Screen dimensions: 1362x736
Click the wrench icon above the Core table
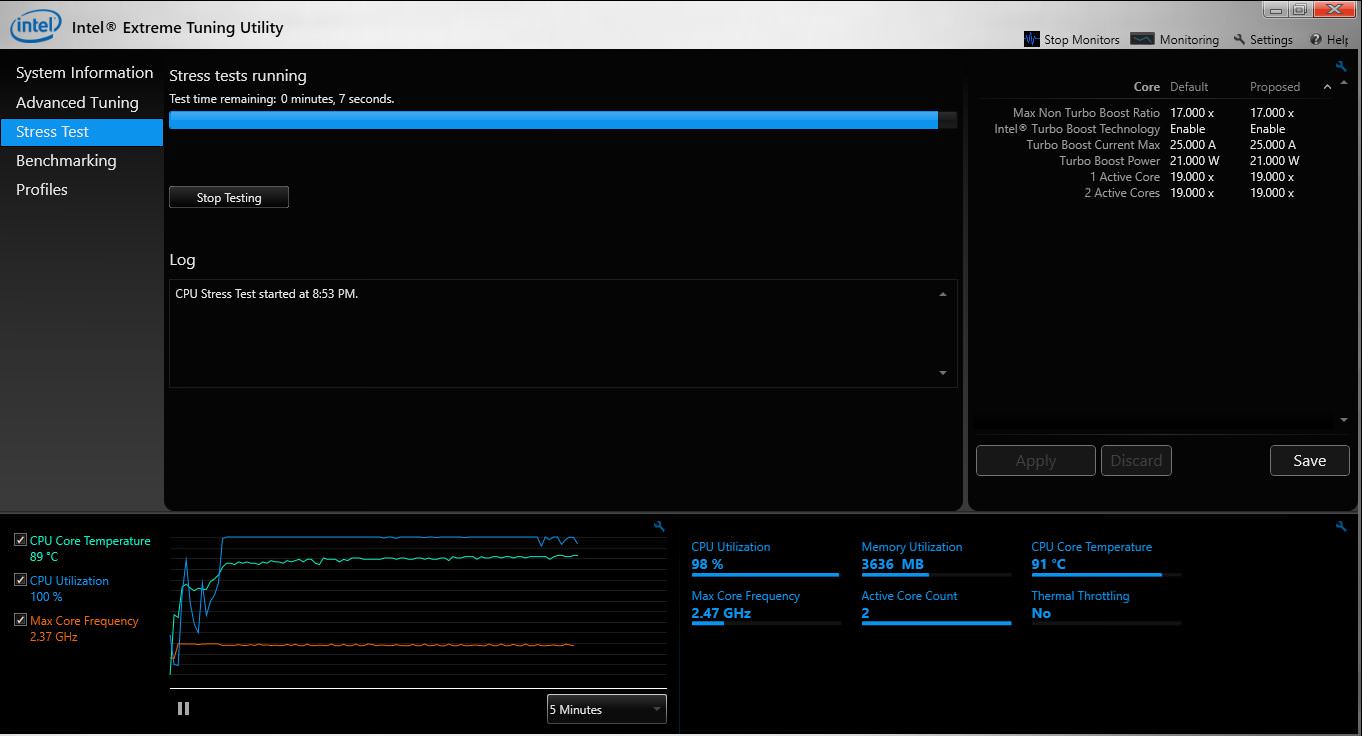pos(1342,67)
